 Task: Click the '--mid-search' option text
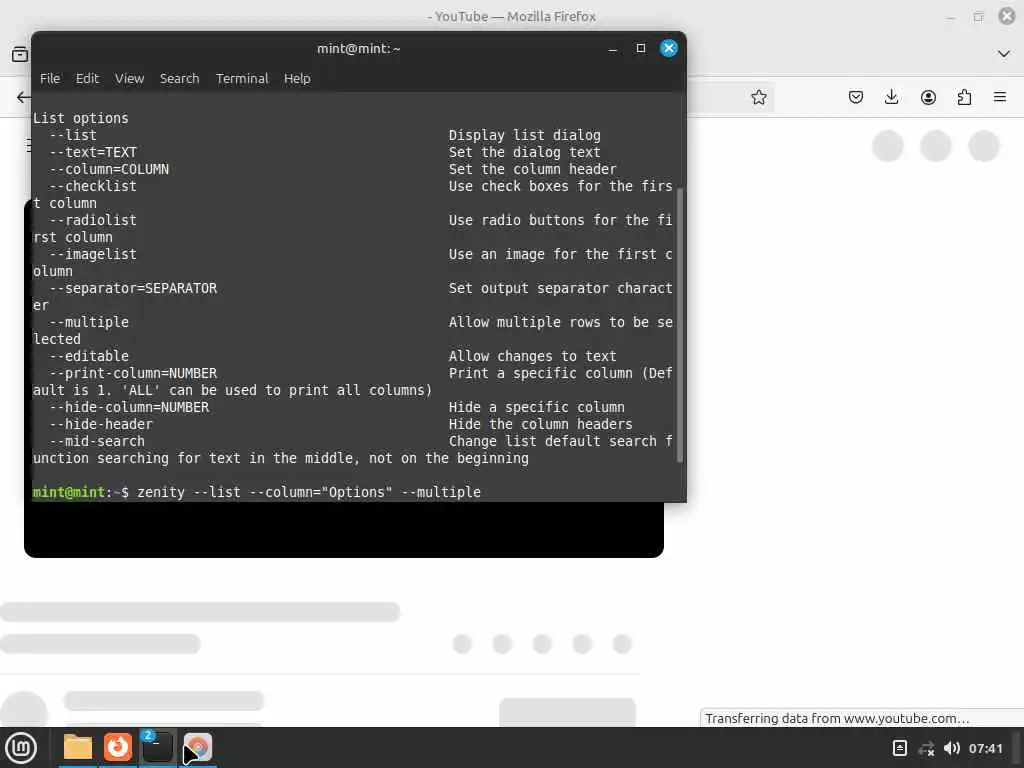point(97,441)
